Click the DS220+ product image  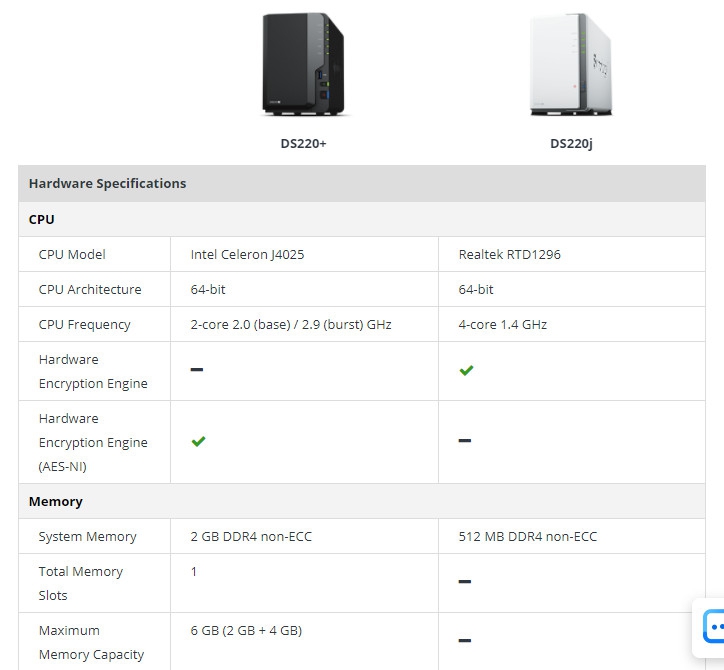[303, 64]
